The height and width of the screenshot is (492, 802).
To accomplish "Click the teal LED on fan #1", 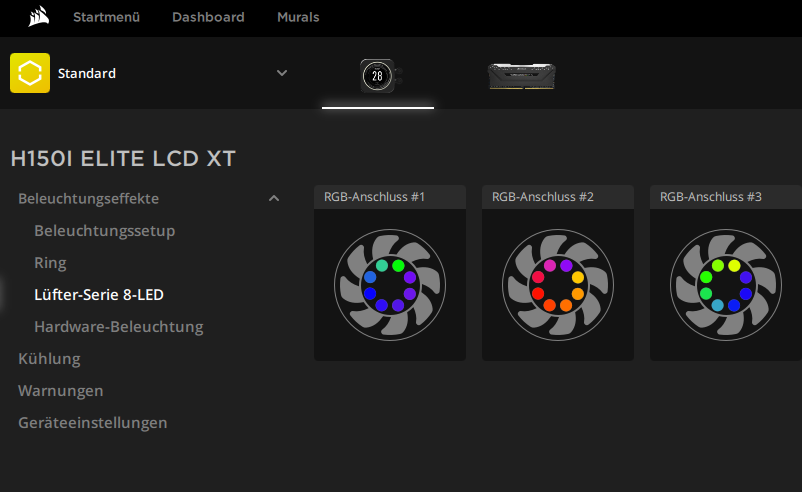I will [x=382, y=265].
